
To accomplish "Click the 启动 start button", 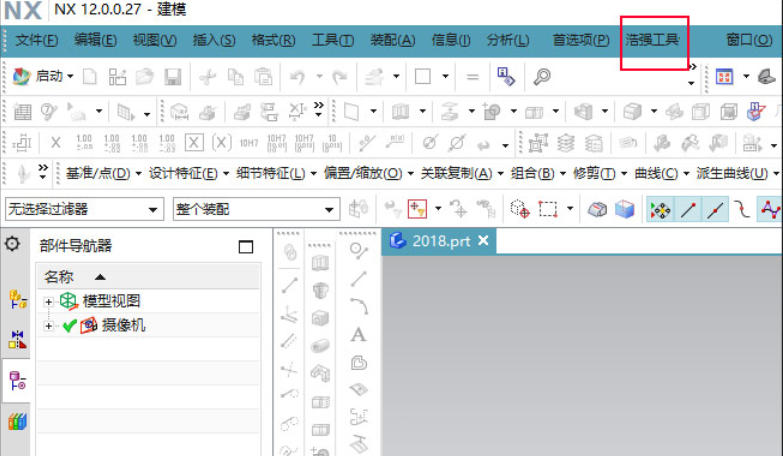I will point(42,76).
